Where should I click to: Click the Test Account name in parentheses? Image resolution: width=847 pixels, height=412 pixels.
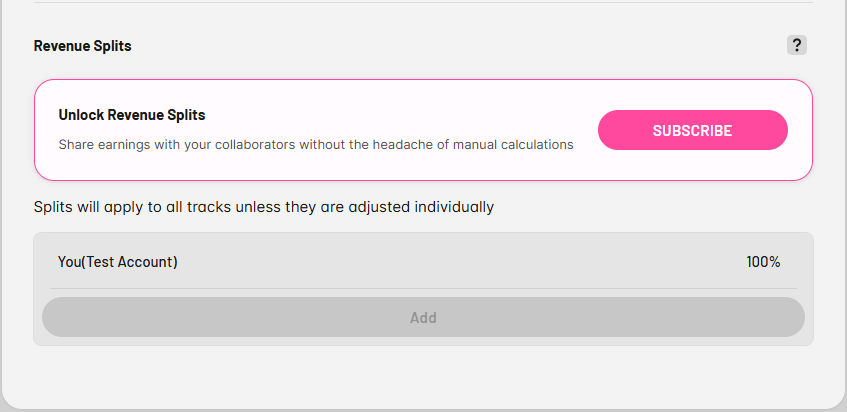tap(132, 262)
